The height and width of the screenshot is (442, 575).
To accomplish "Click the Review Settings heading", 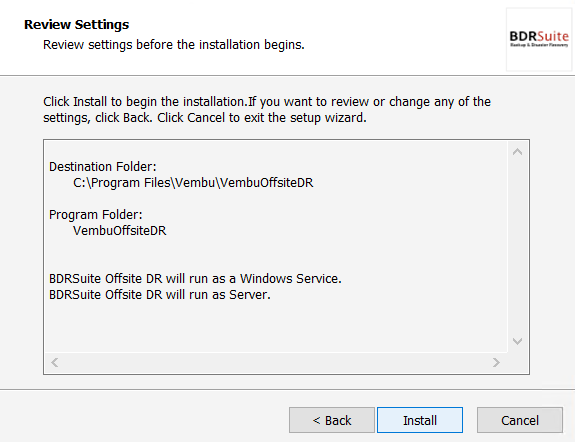I will (x=77, y=25).
